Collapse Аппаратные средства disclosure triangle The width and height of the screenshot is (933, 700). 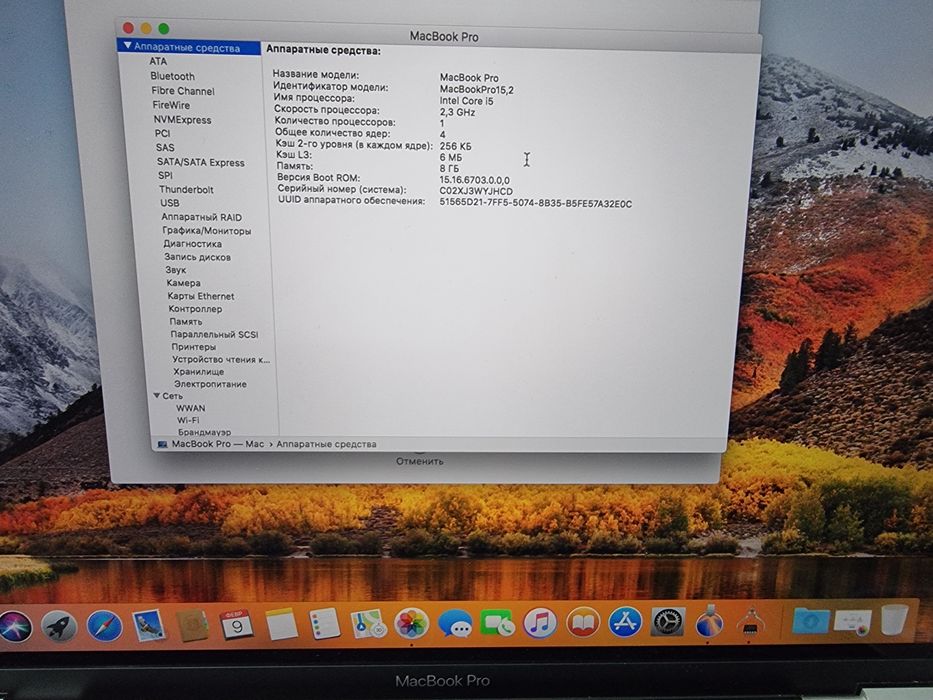pyautogui.click(x=127, y=46)
